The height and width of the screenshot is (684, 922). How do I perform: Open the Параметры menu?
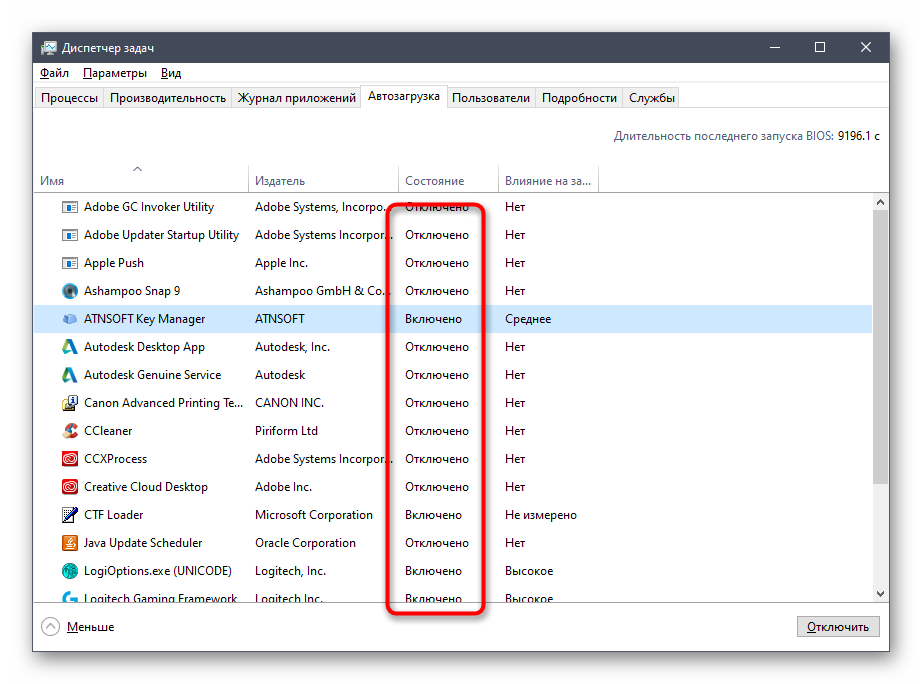pyautogui.click(x=115, y=73)
